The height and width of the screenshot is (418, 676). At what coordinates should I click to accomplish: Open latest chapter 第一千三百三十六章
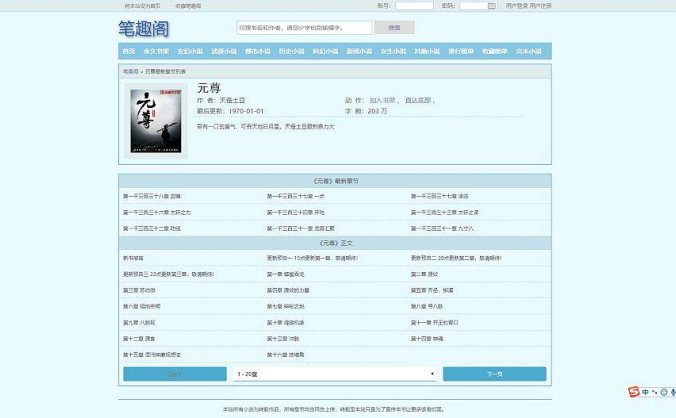tap(157, 212)
